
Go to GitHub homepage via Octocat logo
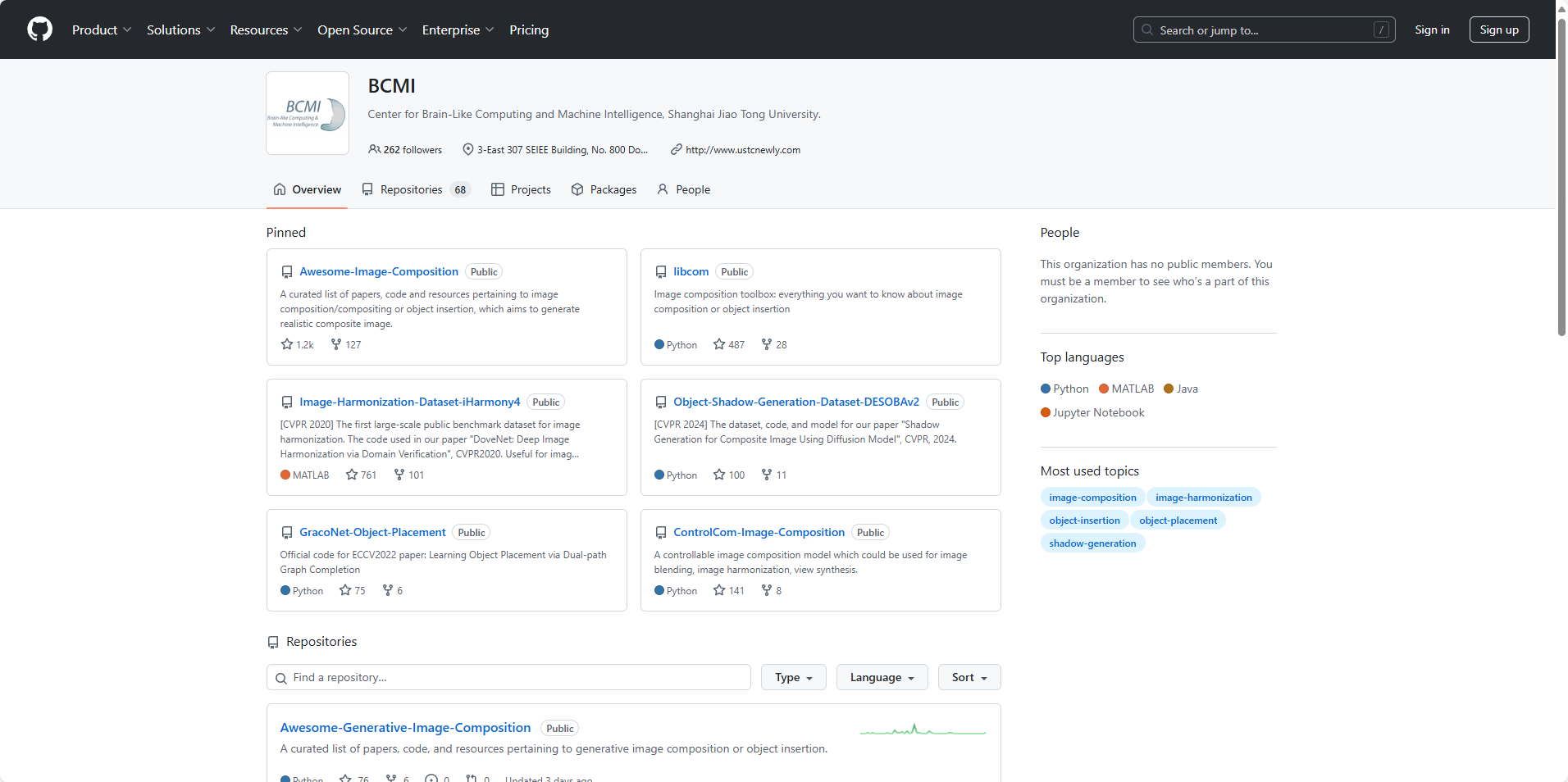(x=39, y=30)
